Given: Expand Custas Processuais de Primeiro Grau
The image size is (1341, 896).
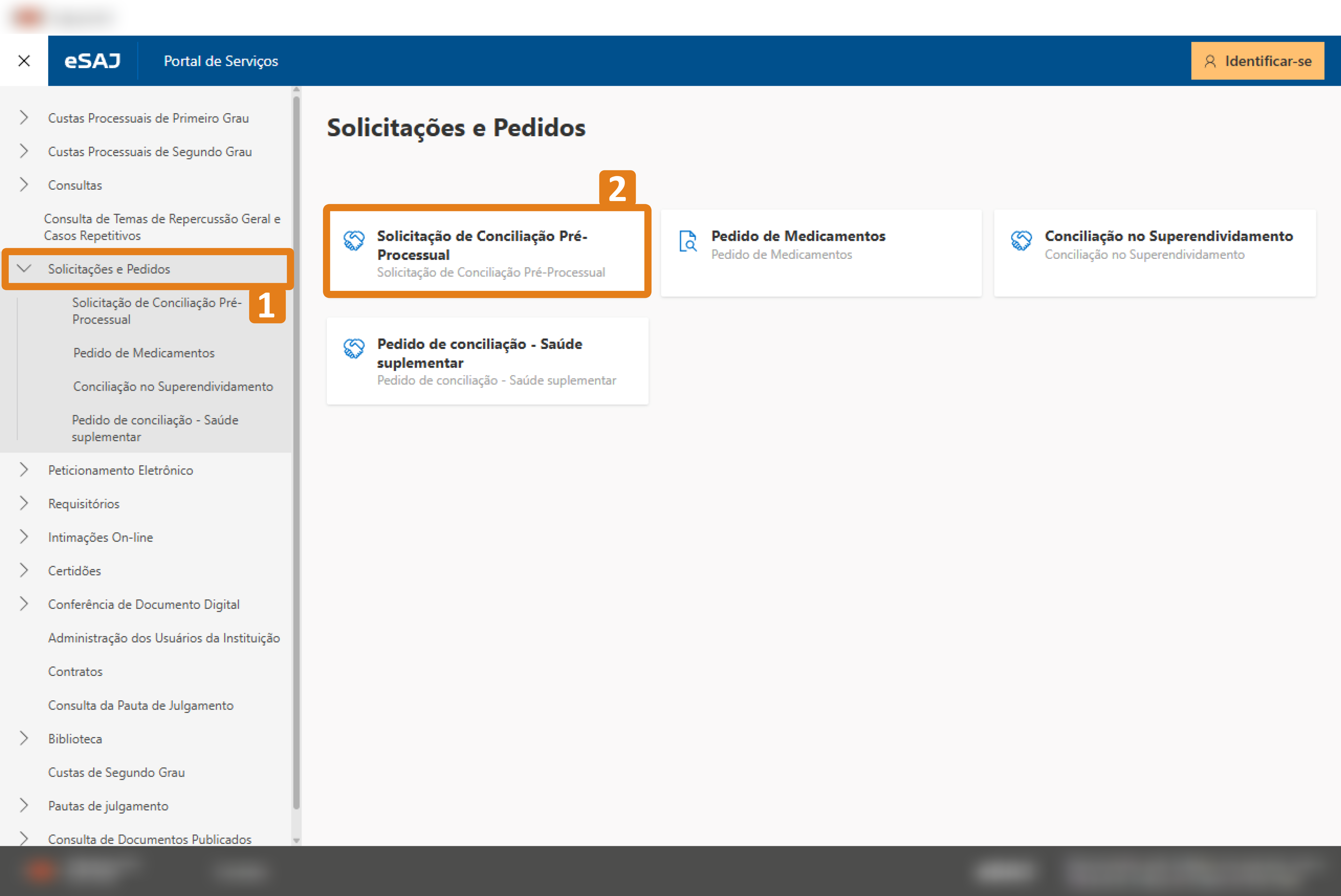Looking at the screenshot, I should tap(24, 118).
